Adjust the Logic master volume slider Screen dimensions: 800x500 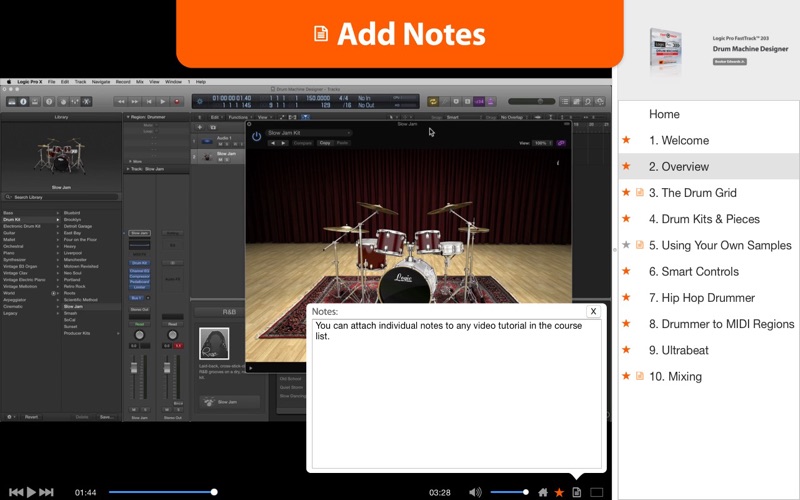[531, 102]
